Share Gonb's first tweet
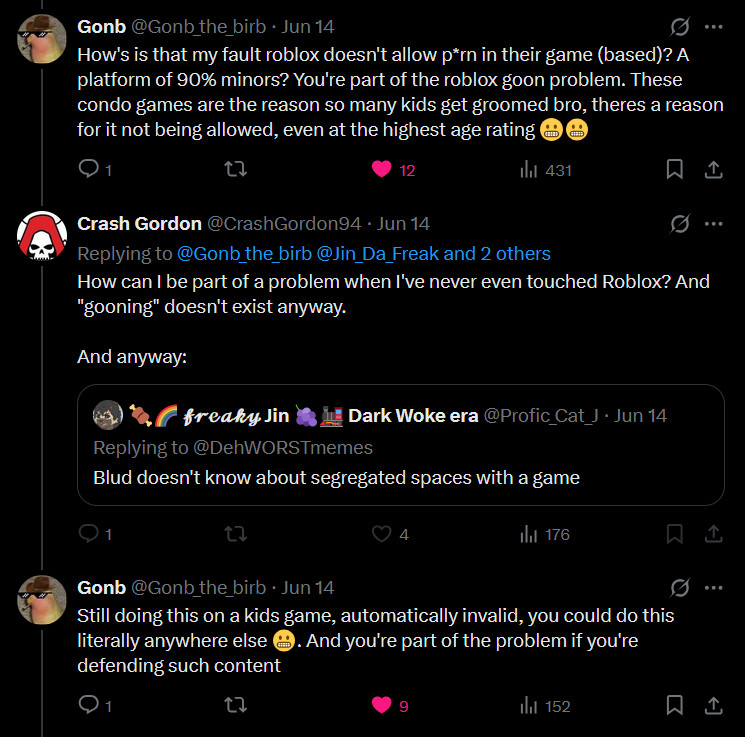 click(x=714, y=170)
